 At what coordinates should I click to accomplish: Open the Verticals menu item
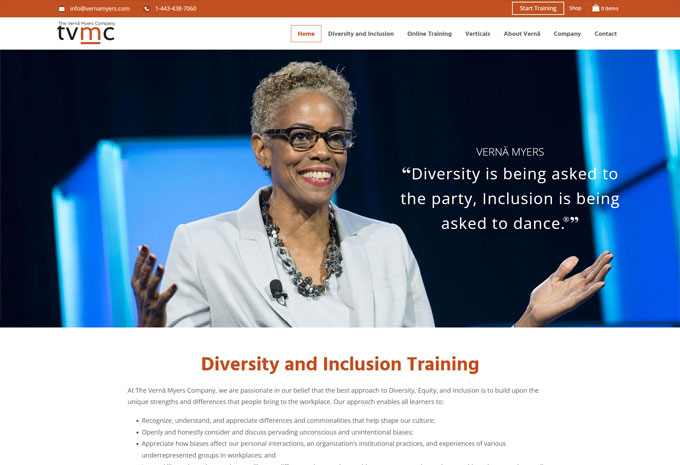coord(477,34)
